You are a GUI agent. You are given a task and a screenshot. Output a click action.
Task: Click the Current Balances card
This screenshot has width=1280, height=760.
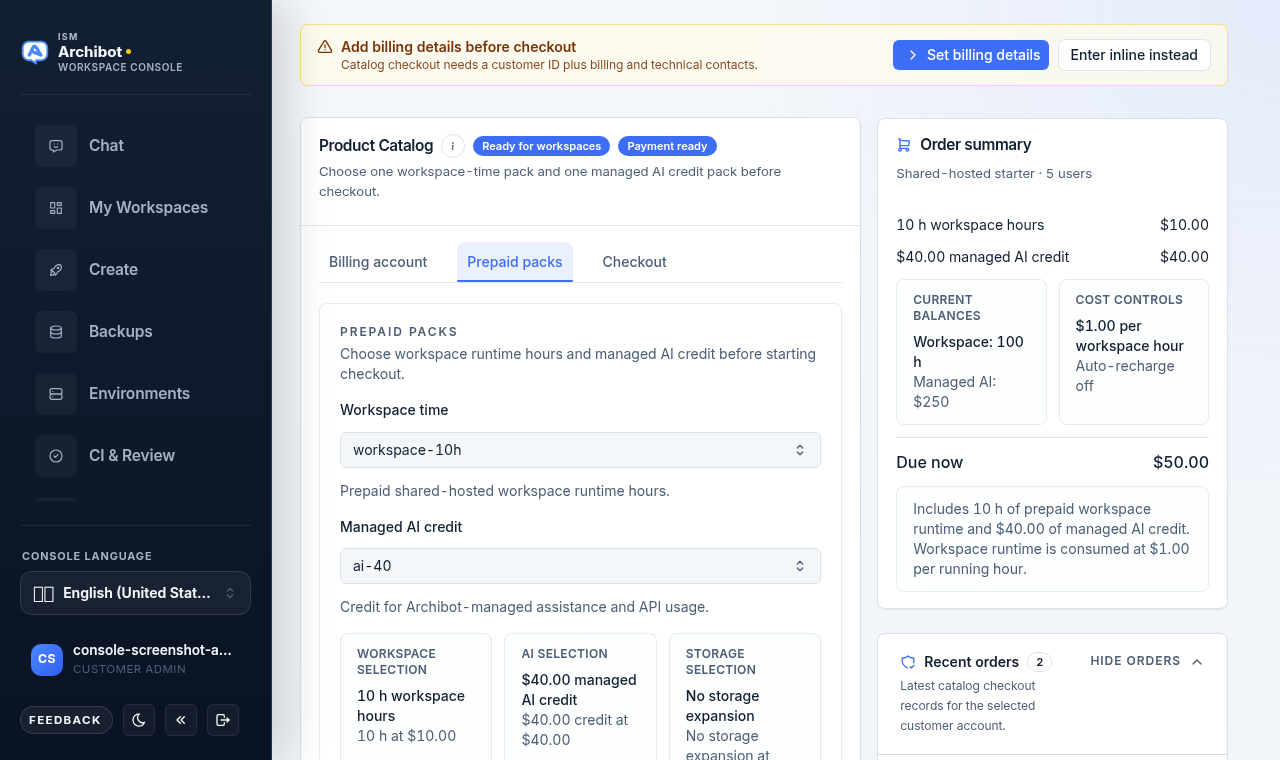click(x=971, y=352)
